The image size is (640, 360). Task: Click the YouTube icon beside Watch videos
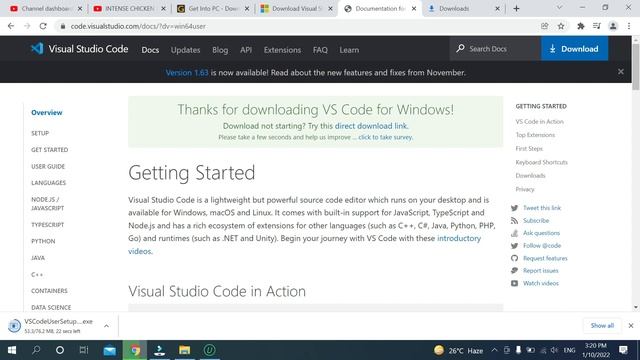pos(514,283)
